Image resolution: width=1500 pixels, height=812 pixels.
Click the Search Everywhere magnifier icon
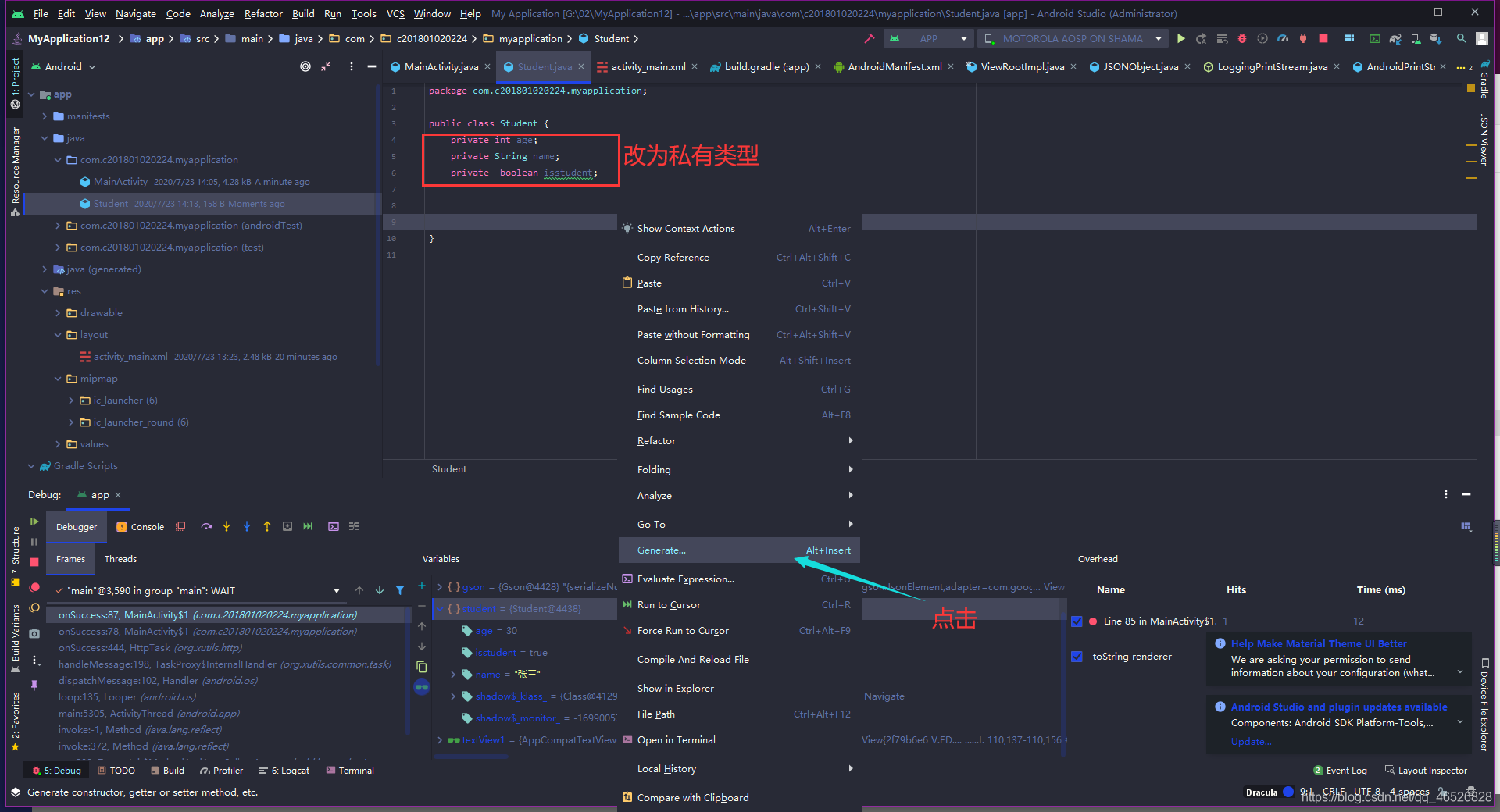click(x=1461, y=38)
